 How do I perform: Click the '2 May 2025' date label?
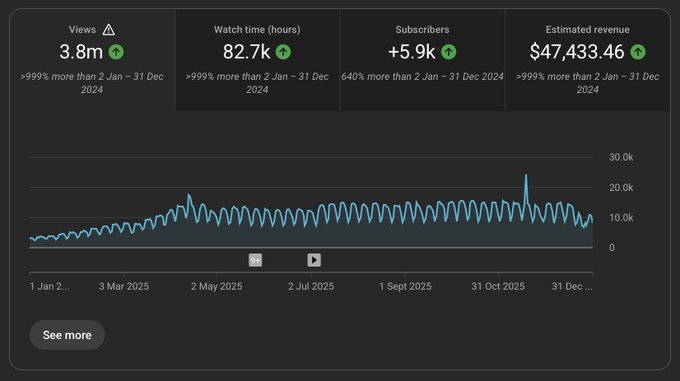(216, 287)
